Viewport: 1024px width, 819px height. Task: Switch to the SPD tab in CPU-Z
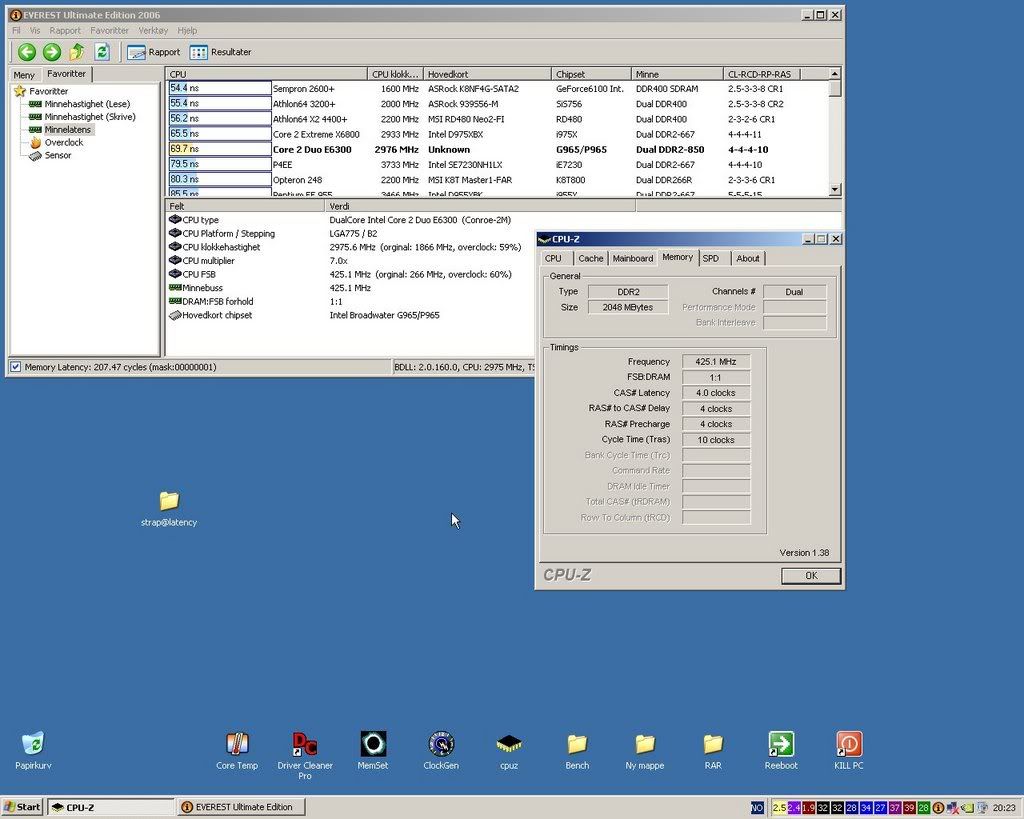[x=711, y=259]
